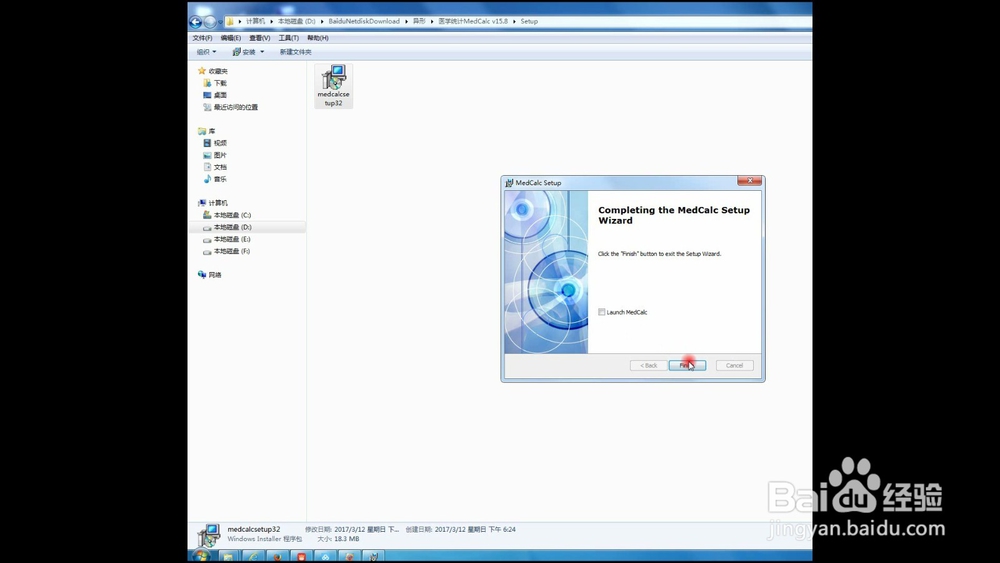Enable the Launch MedCalc checkbox

coord(601,312)
